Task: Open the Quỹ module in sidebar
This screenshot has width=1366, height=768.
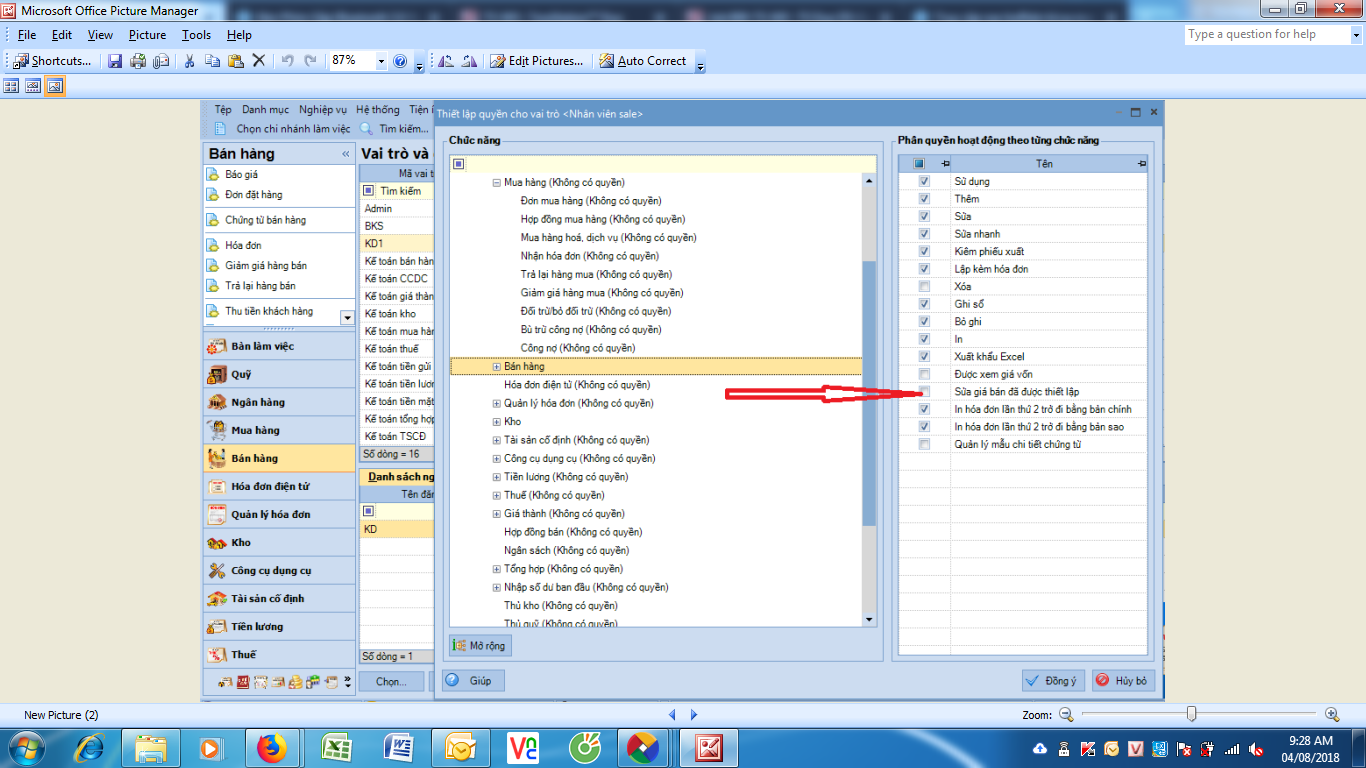Action: point(278,374)
